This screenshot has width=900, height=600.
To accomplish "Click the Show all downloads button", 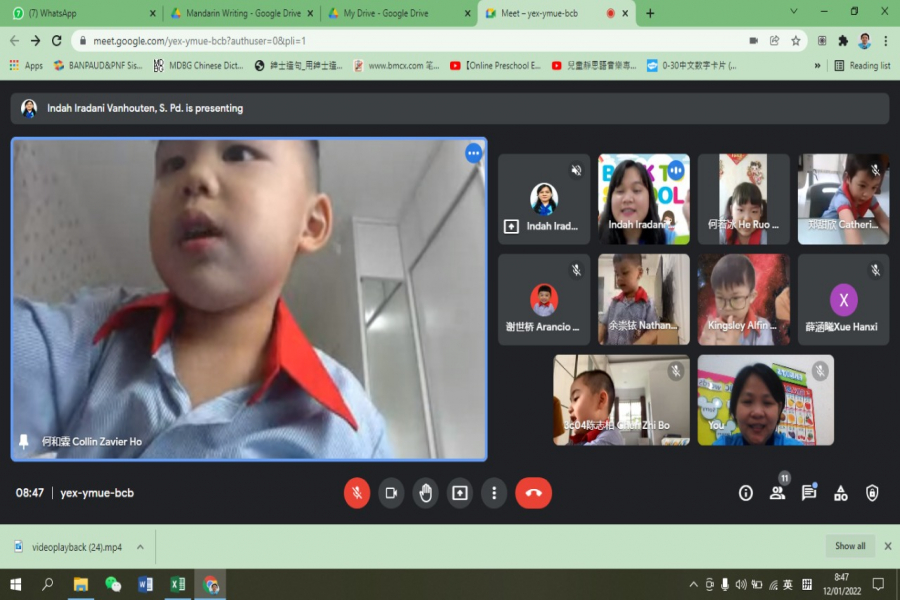I will point(850,546).
